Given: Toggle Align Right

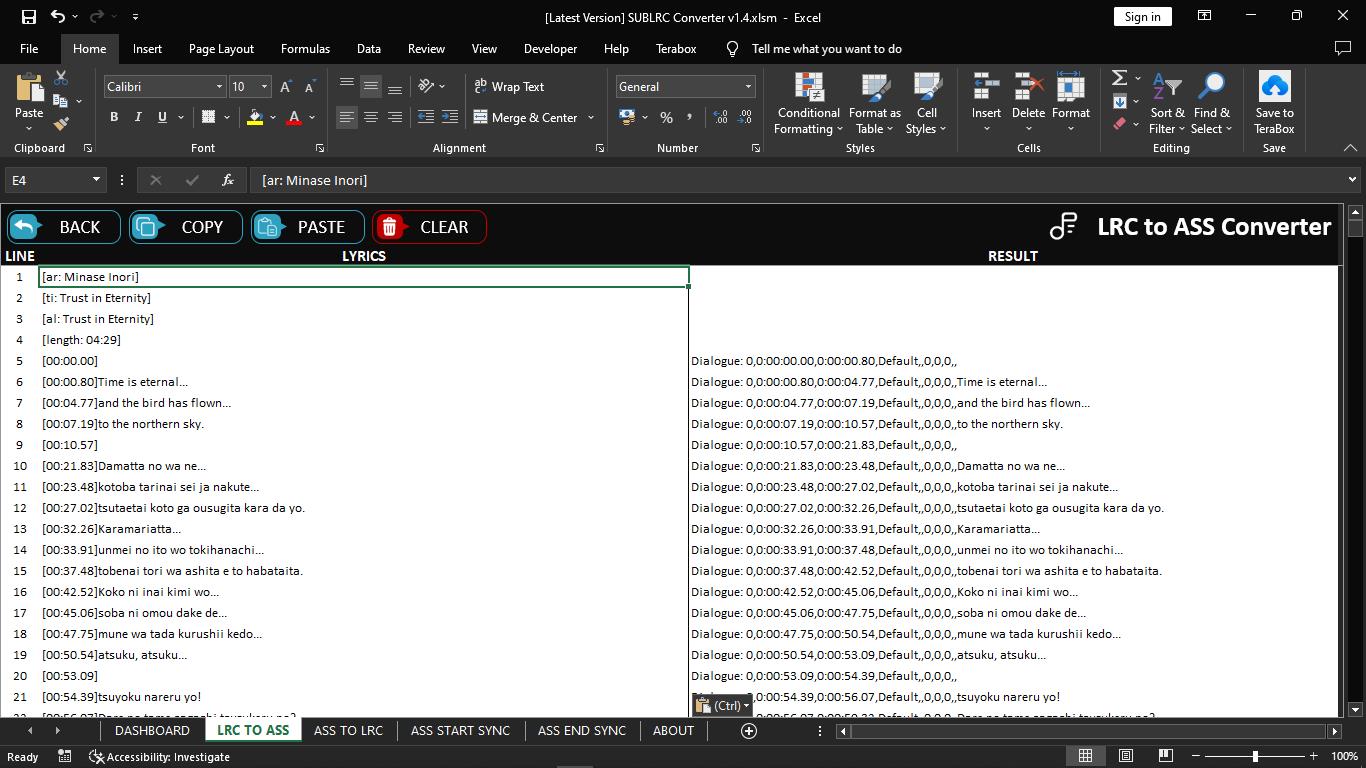Looking at the screenshot, I should click(394, 117).
